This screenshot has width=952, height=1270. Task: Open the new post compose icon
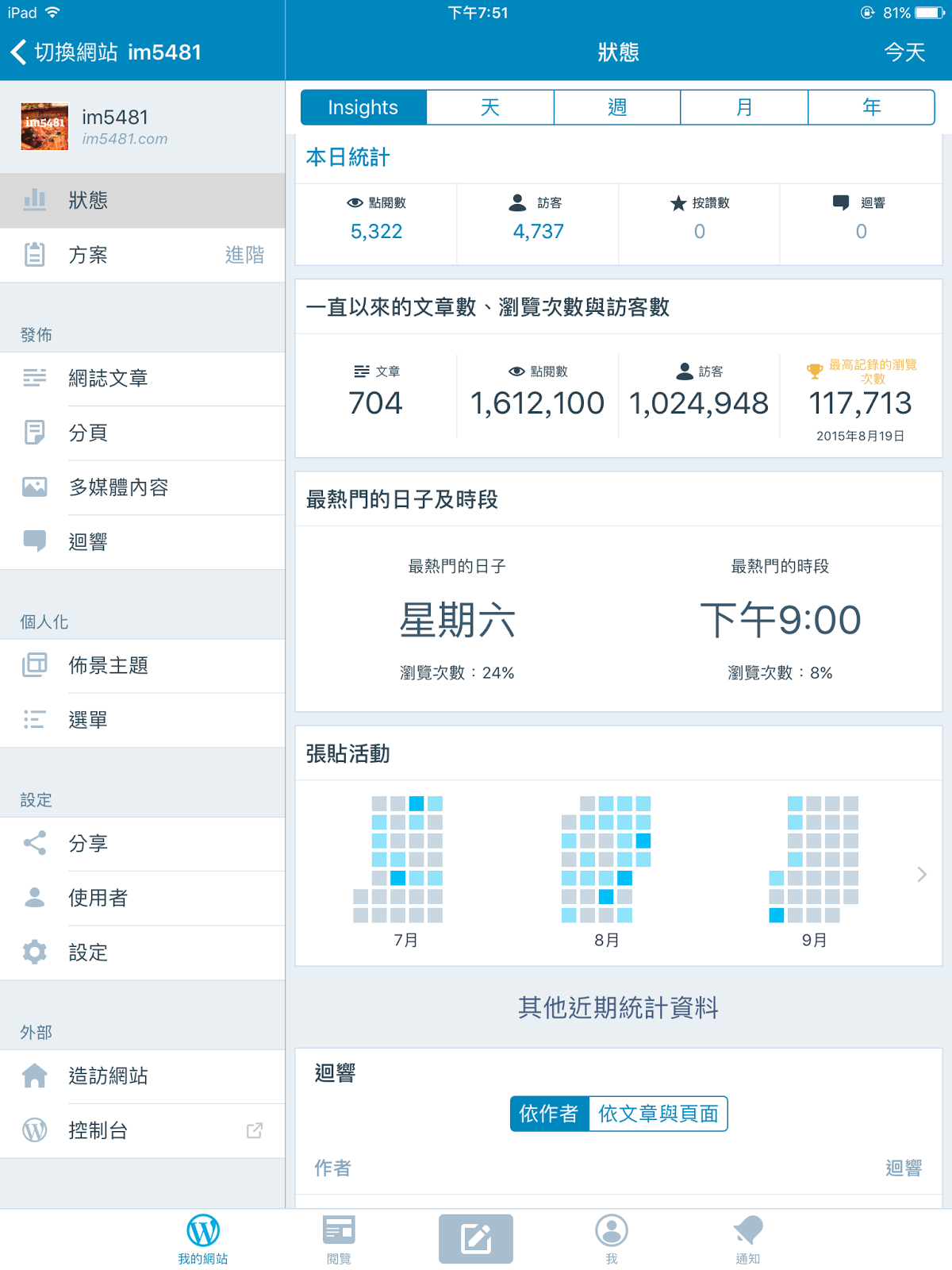tap(476, 1238)
